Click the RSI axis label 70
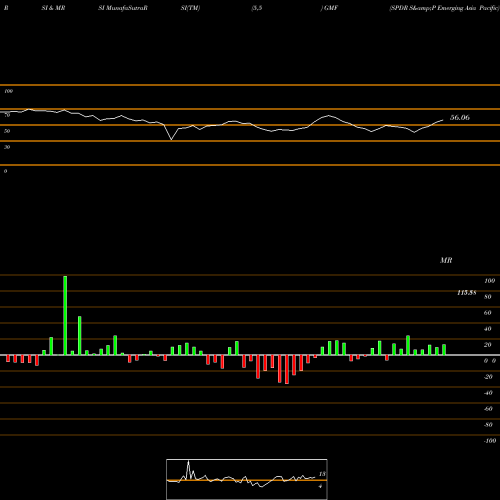500x500 pixels. click(x=7, y=115)
